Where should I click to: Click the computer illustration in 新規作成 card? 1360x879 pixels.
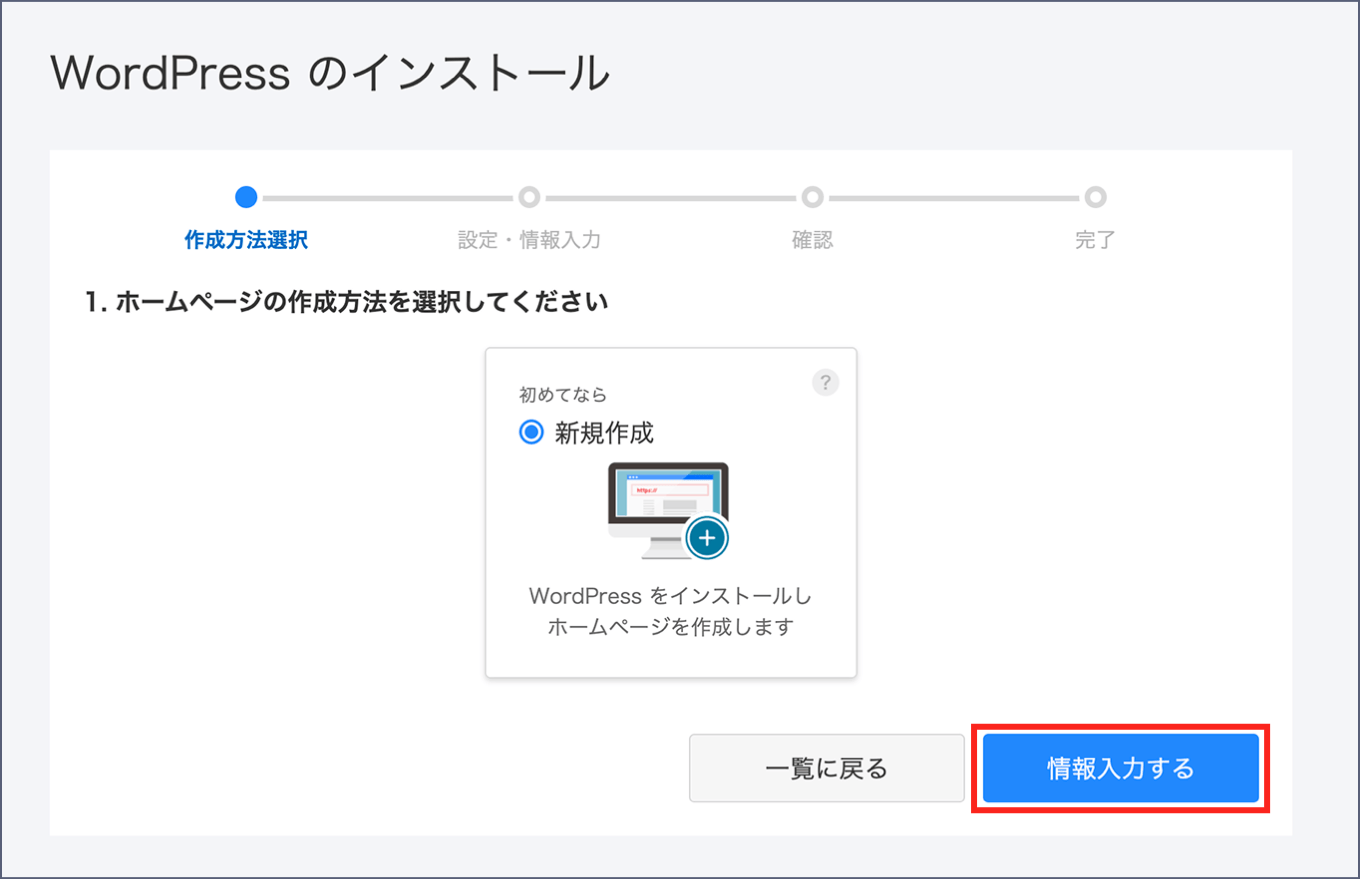(x=668, y=510)
